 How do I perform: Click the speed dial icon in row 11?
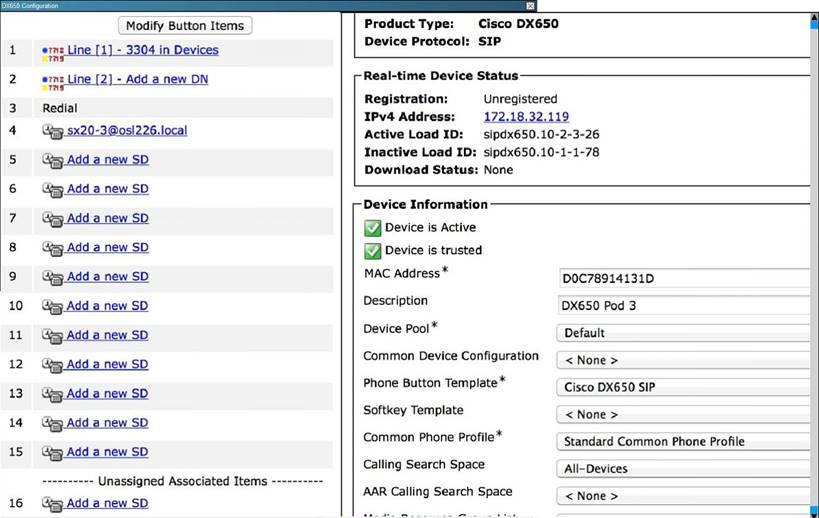[53, 335]
